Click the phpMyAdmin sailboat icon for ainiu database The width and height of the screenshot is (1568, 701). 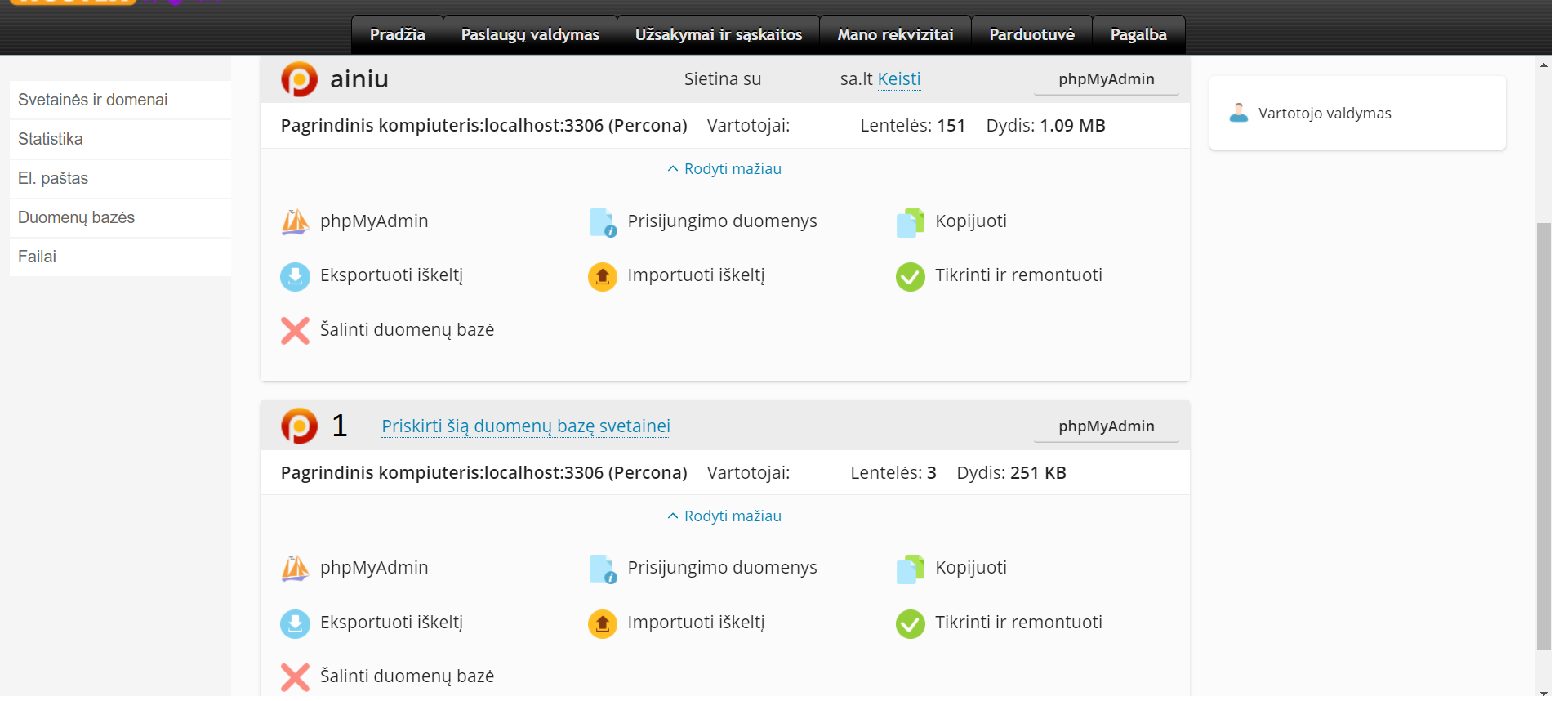[295, 221]
